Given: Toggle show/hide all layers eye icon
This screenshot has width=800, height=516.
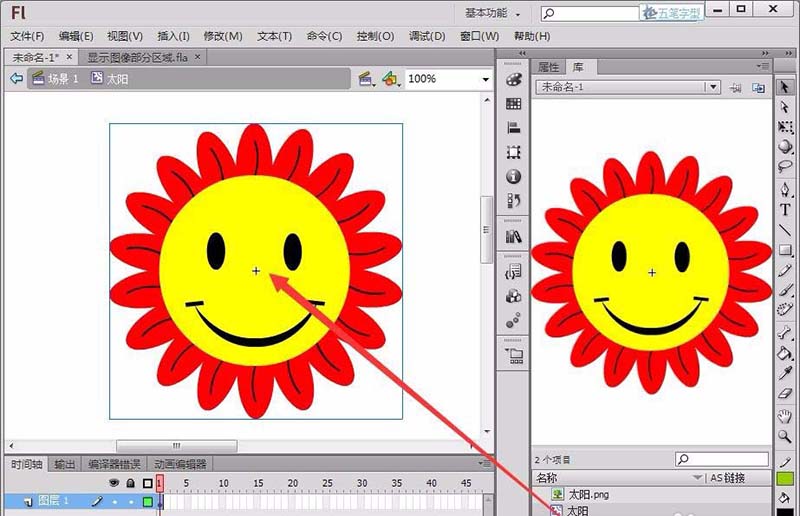Looking at the screenshot, I should tap(114, 483).
